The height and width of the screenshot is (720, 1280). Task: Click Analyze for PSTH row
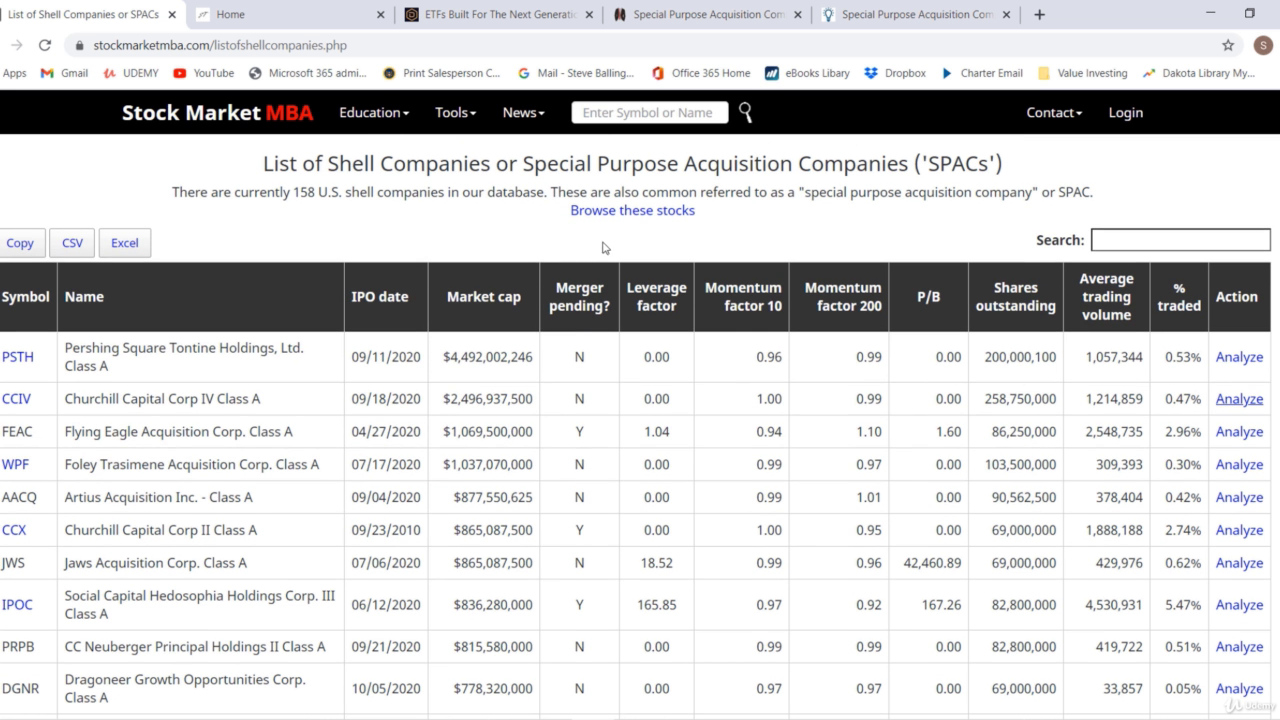(1239, 357)
